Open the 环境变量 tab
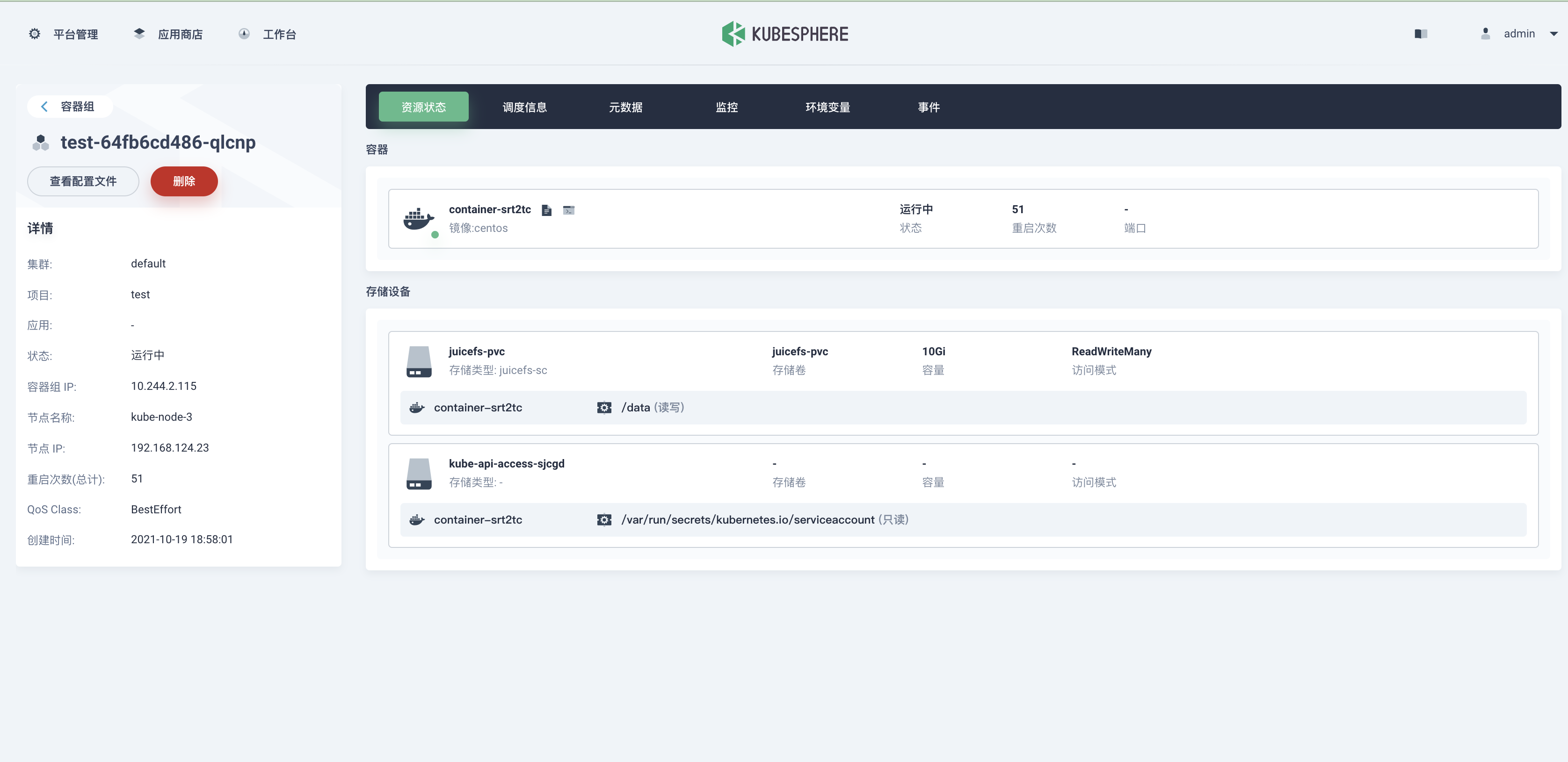This screenshot has height=762, width=1568. tap(828, 107)
